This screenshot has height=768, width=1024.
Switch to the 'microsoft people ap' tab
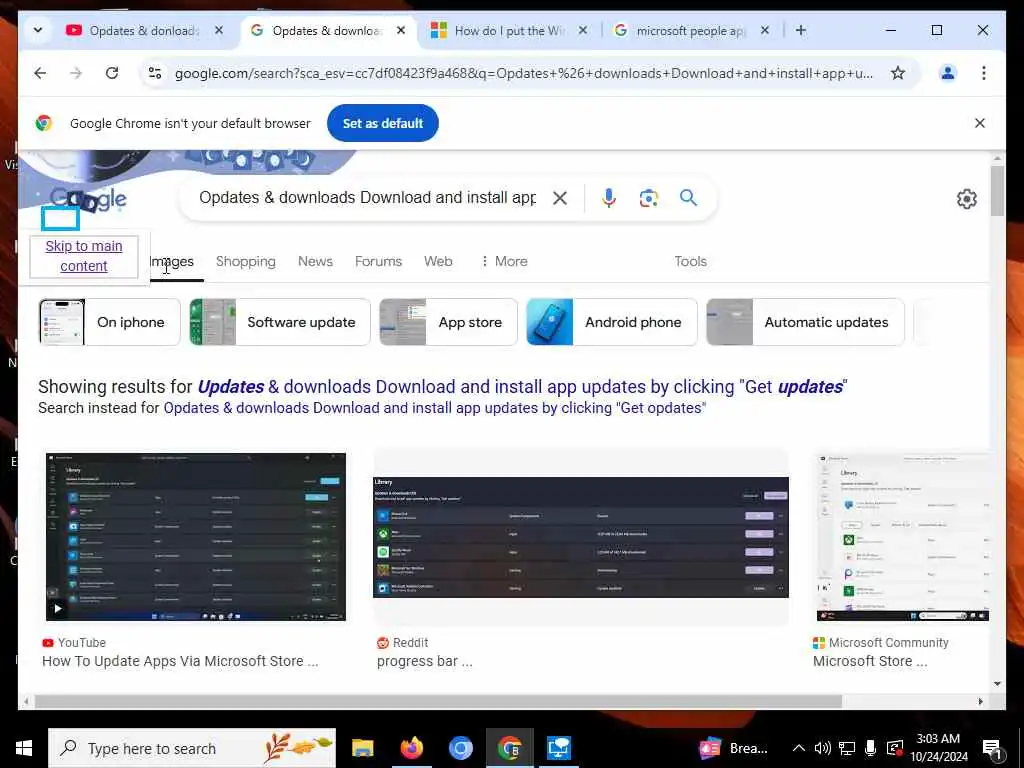pyautogui.click(x=691, y=31)
